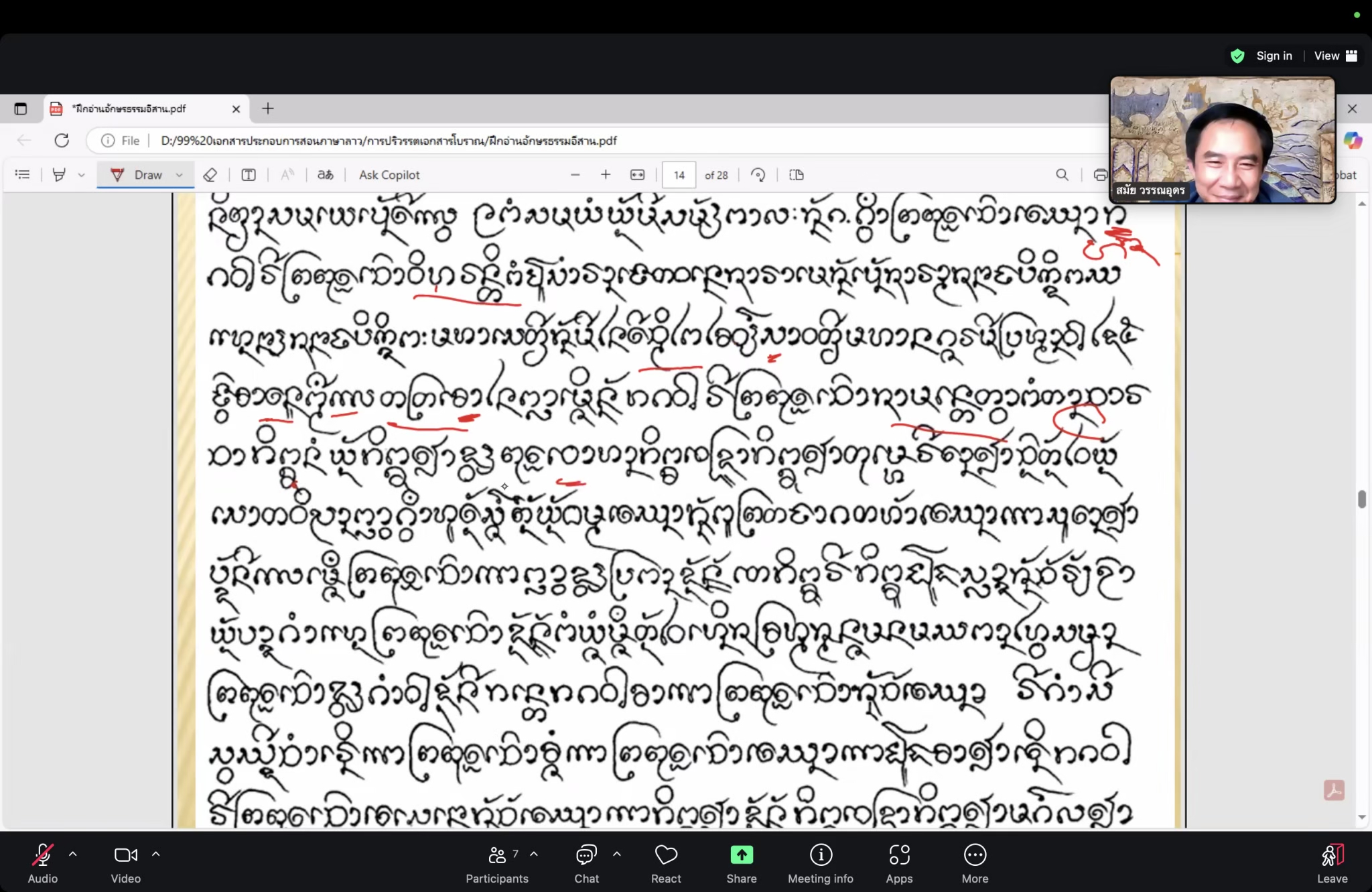This screenshot has height=892, width=1372.
Task: Open highlighter color dropdown arrow
Action: 82,175
